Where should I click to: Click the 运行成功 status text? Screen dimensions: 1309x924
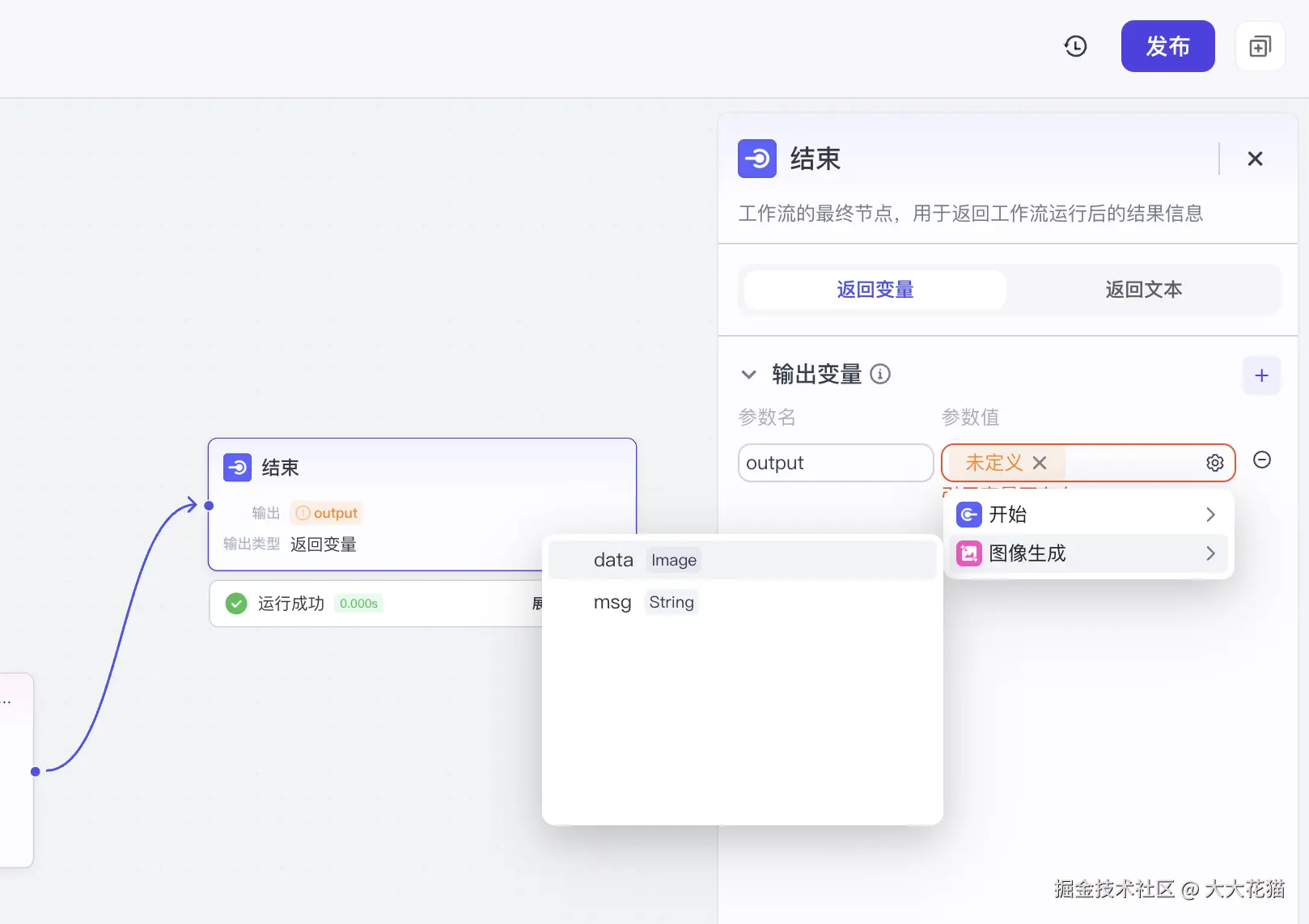pyautogui.click(x=291, y=604)
